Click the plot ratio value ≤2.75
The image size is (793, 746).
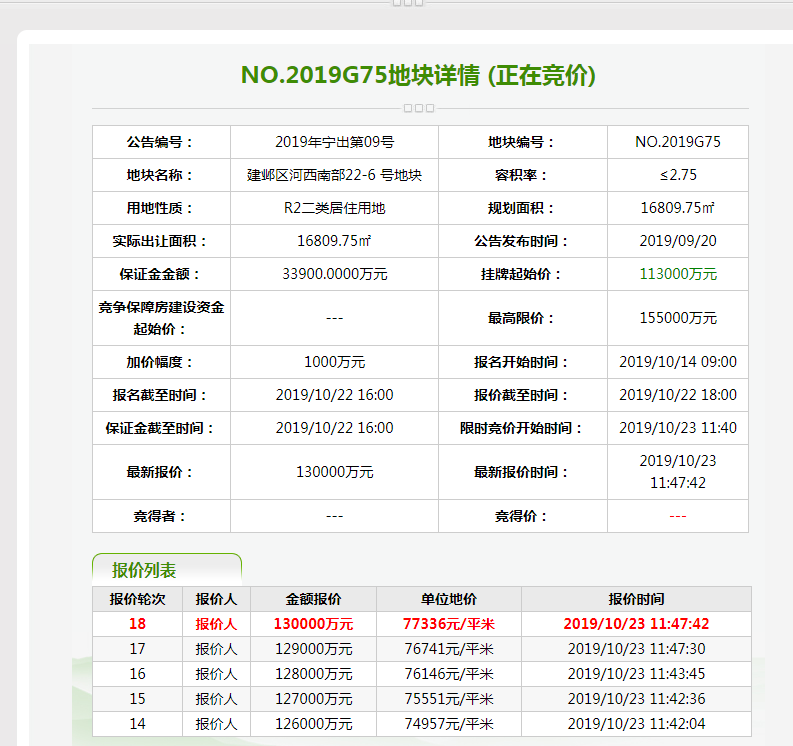[678, 175]
